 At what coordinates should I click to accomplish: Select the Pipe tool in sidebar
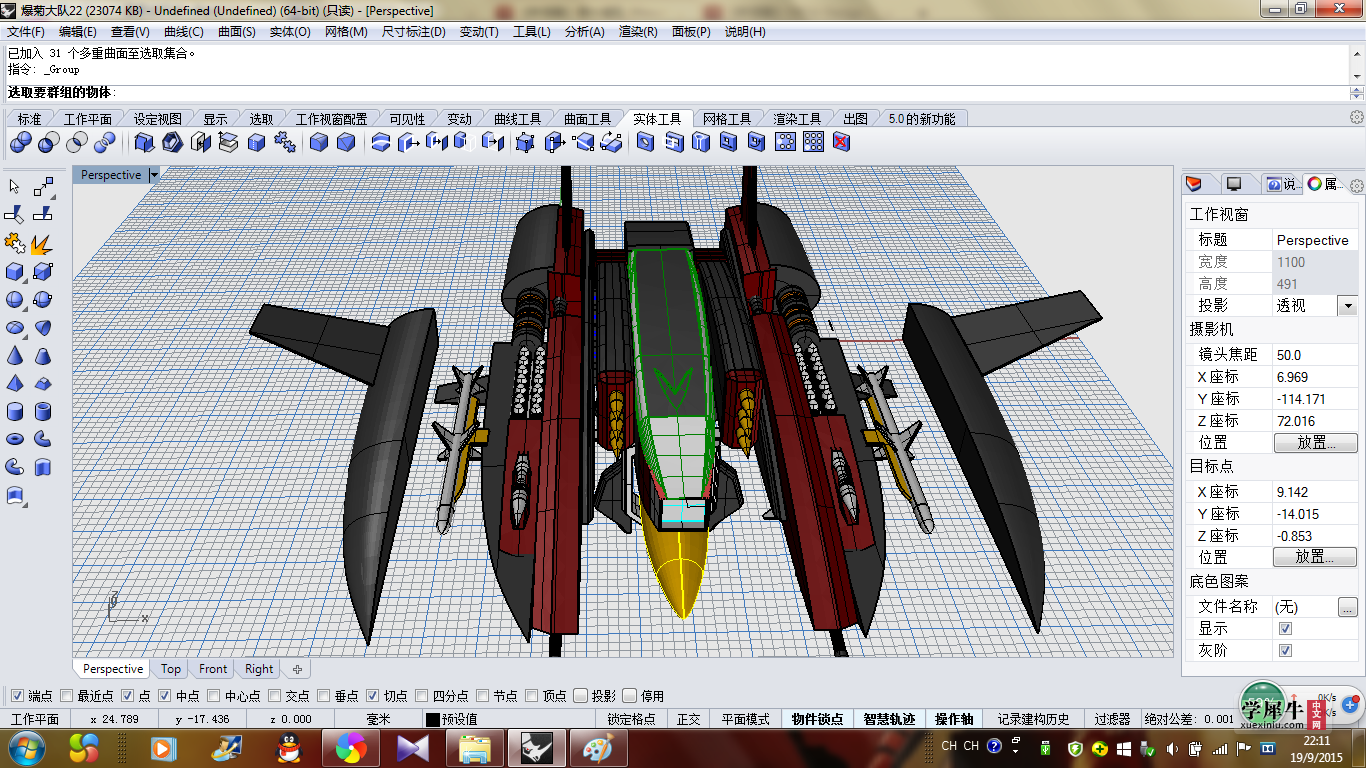click(43, 439)
